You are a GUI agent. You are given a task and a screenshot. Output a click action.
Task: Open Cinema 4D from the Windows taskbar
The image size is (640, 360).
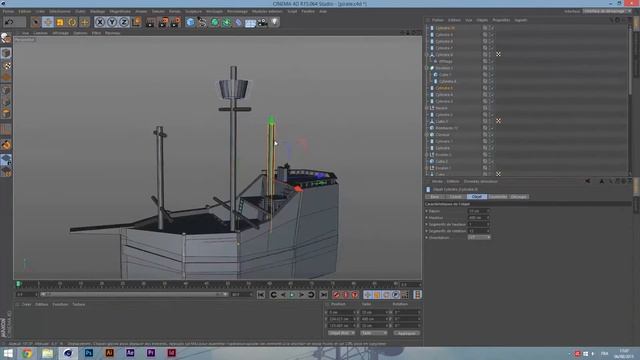click(x=68, y=353)
